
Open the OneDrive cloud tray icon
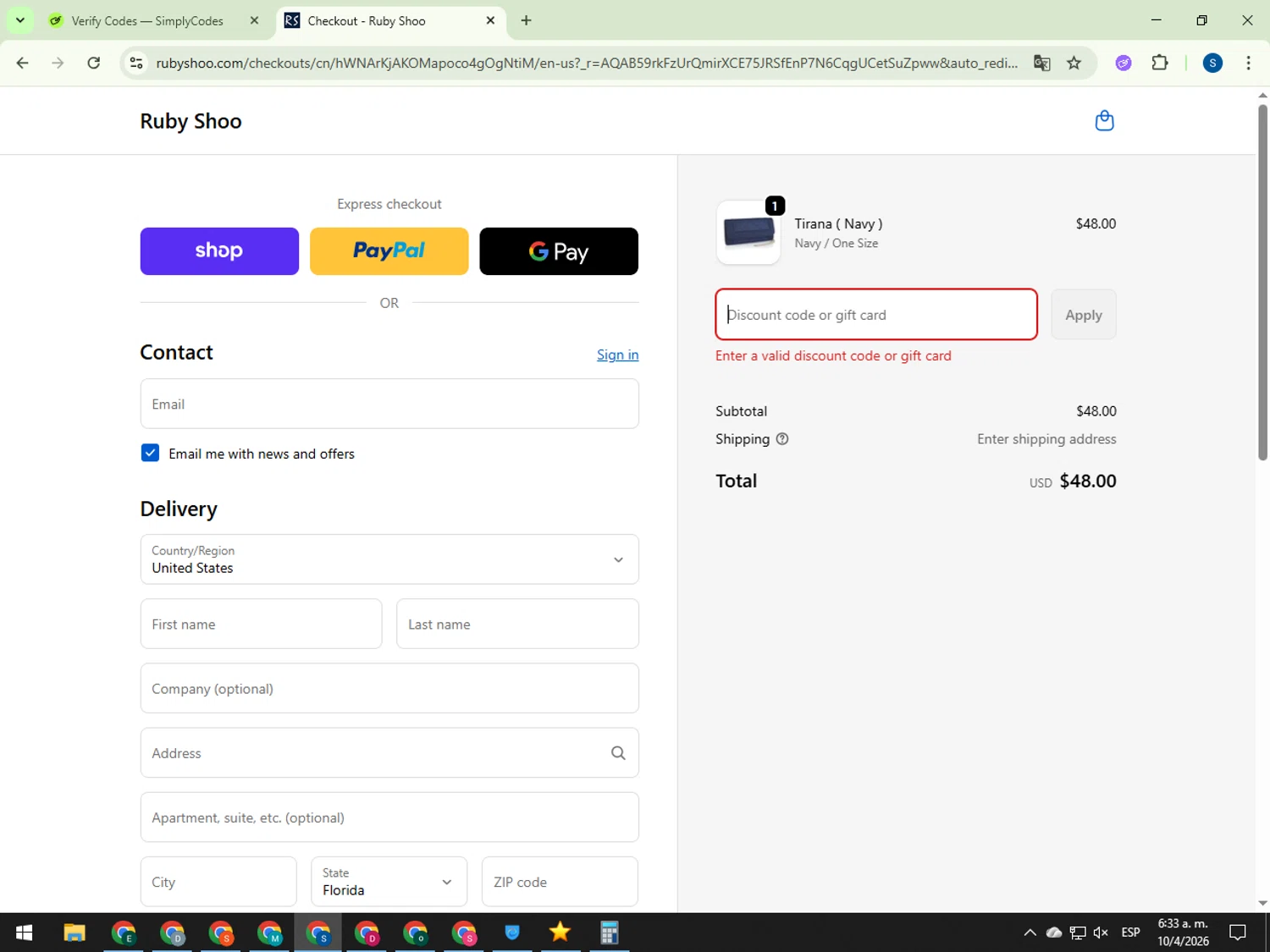click(x=1054, y=933)
